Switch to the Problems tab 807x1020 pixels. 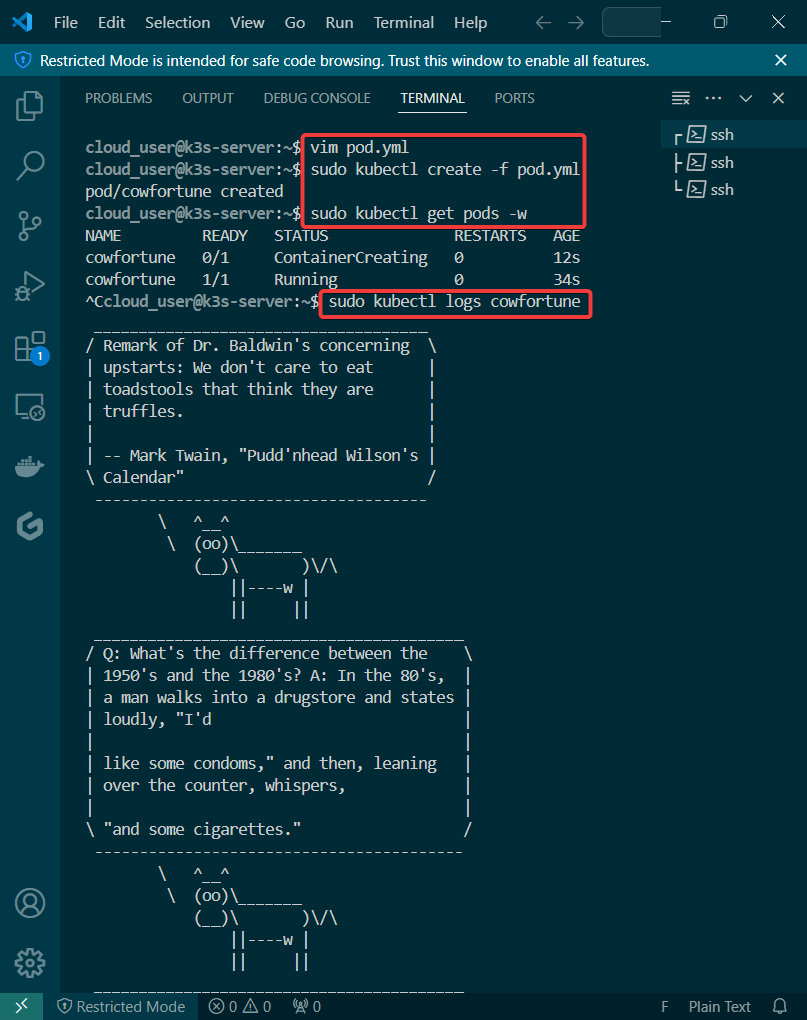pyautogui.click(x=119, y=98)
